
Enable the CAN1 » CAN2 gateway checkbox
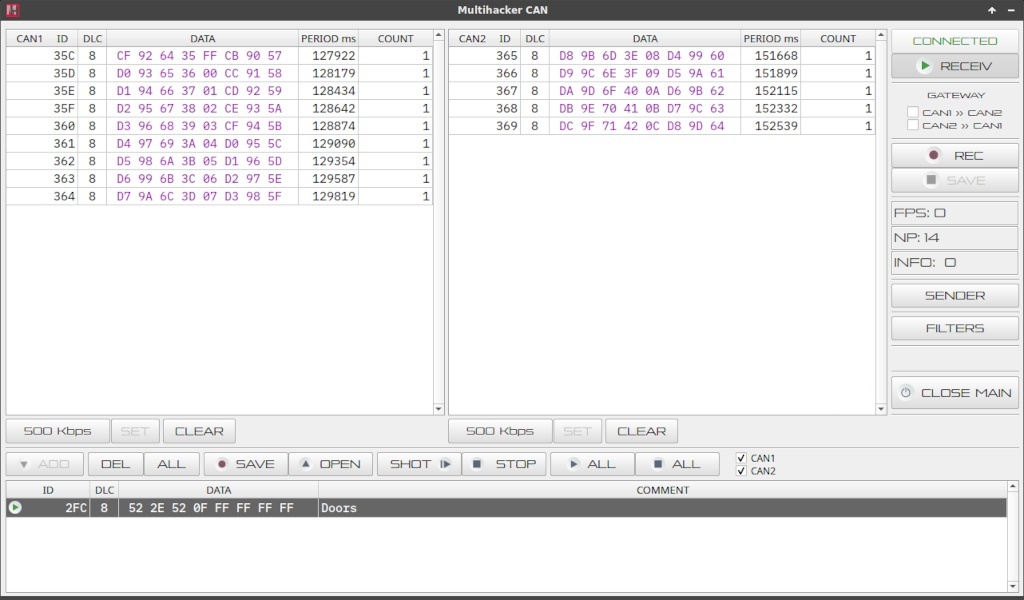pos(912,113)
